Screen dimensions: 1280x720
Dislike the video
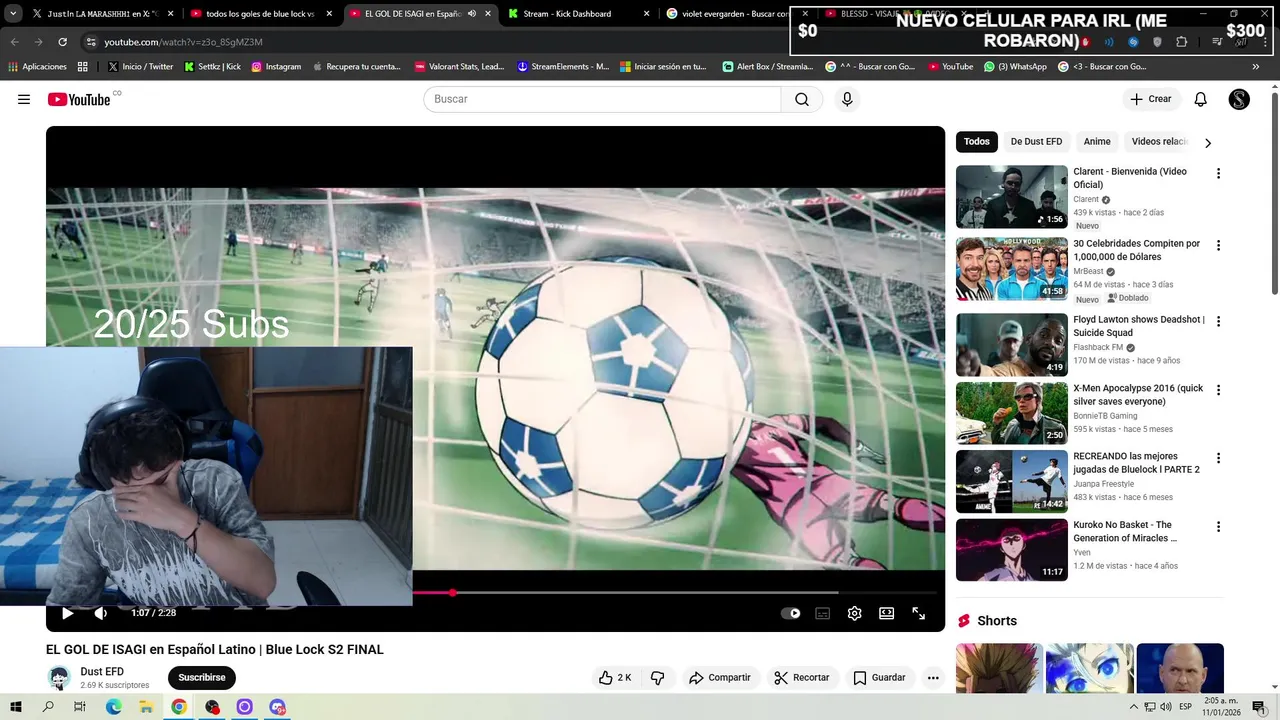(x=657, y=677)
